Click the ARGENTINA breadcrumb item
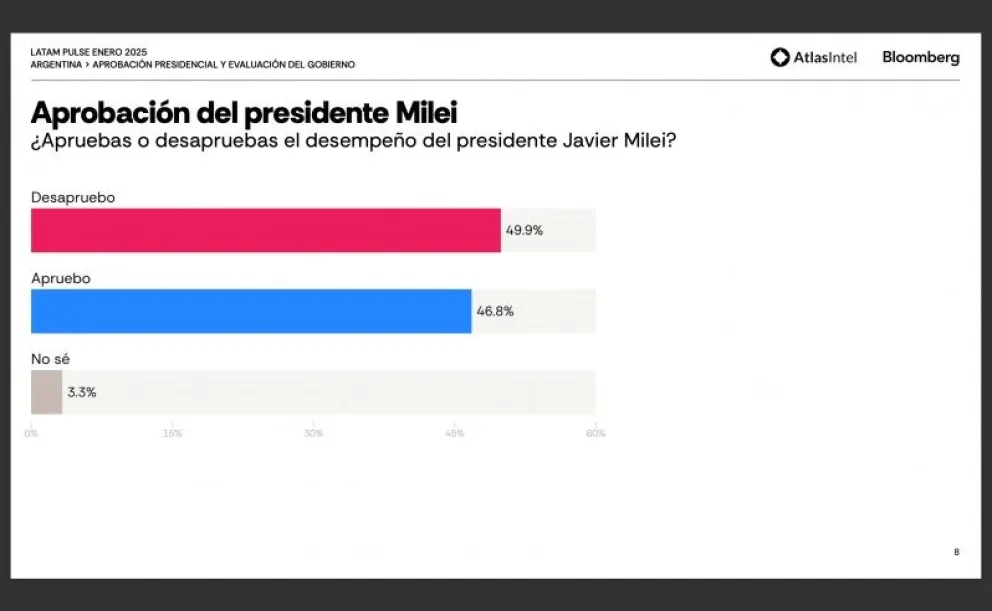992x611 pixels. click(x=57, y=64)
